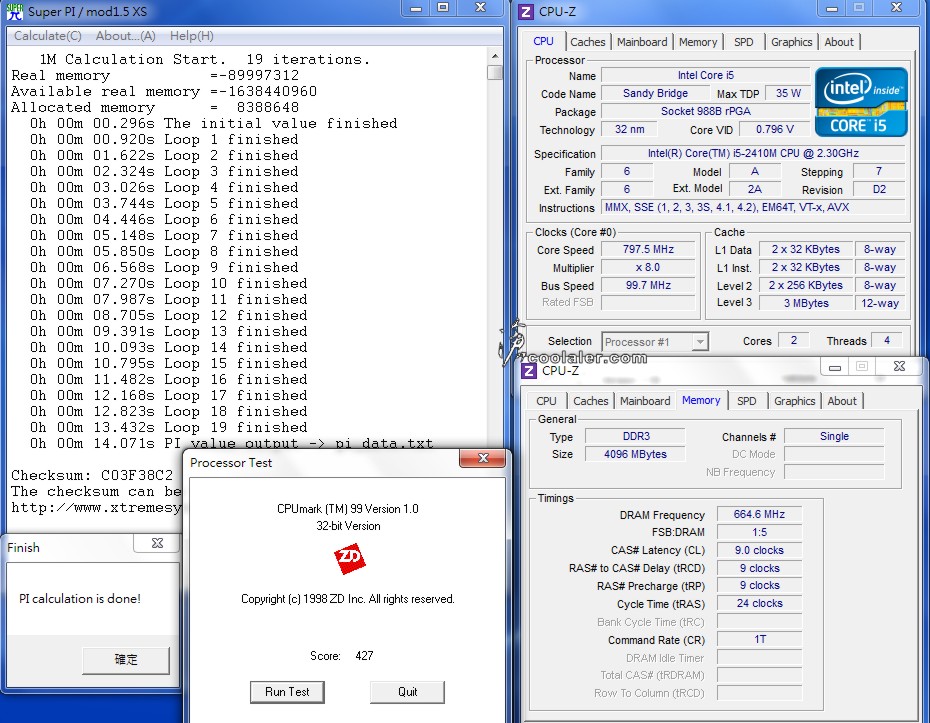Close the Finish dialog using its X button
Screen dimensions: 930x723
(x=157, y=543)
